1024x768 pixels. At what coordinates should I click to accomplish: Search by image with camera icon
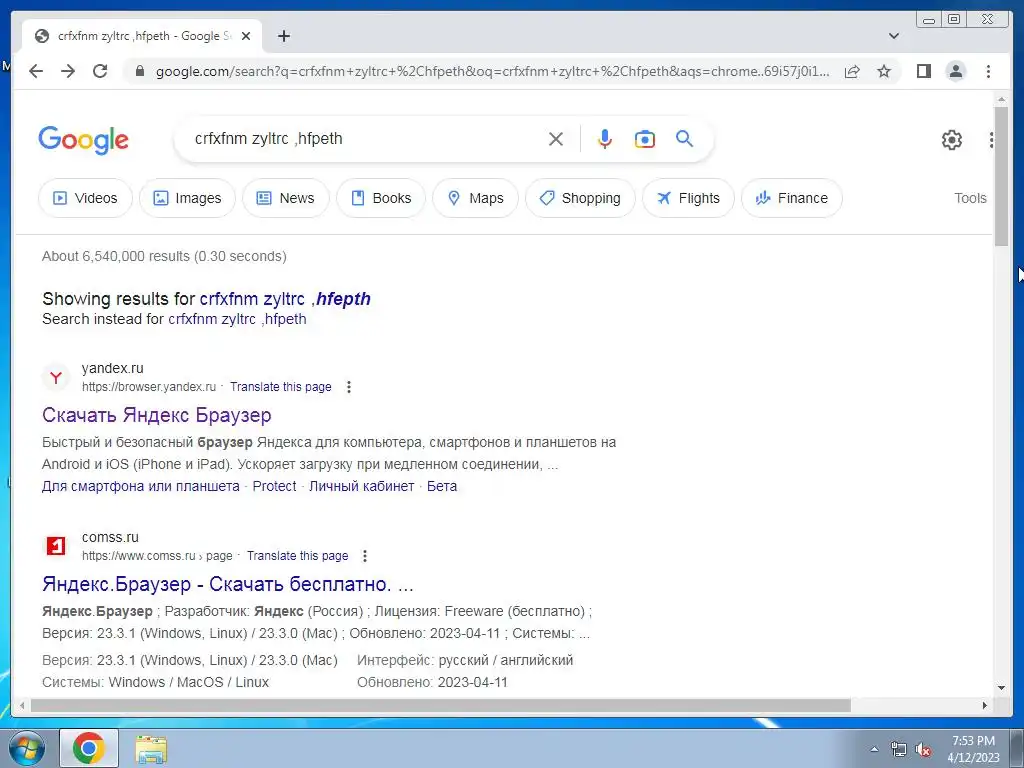[645, 139]
